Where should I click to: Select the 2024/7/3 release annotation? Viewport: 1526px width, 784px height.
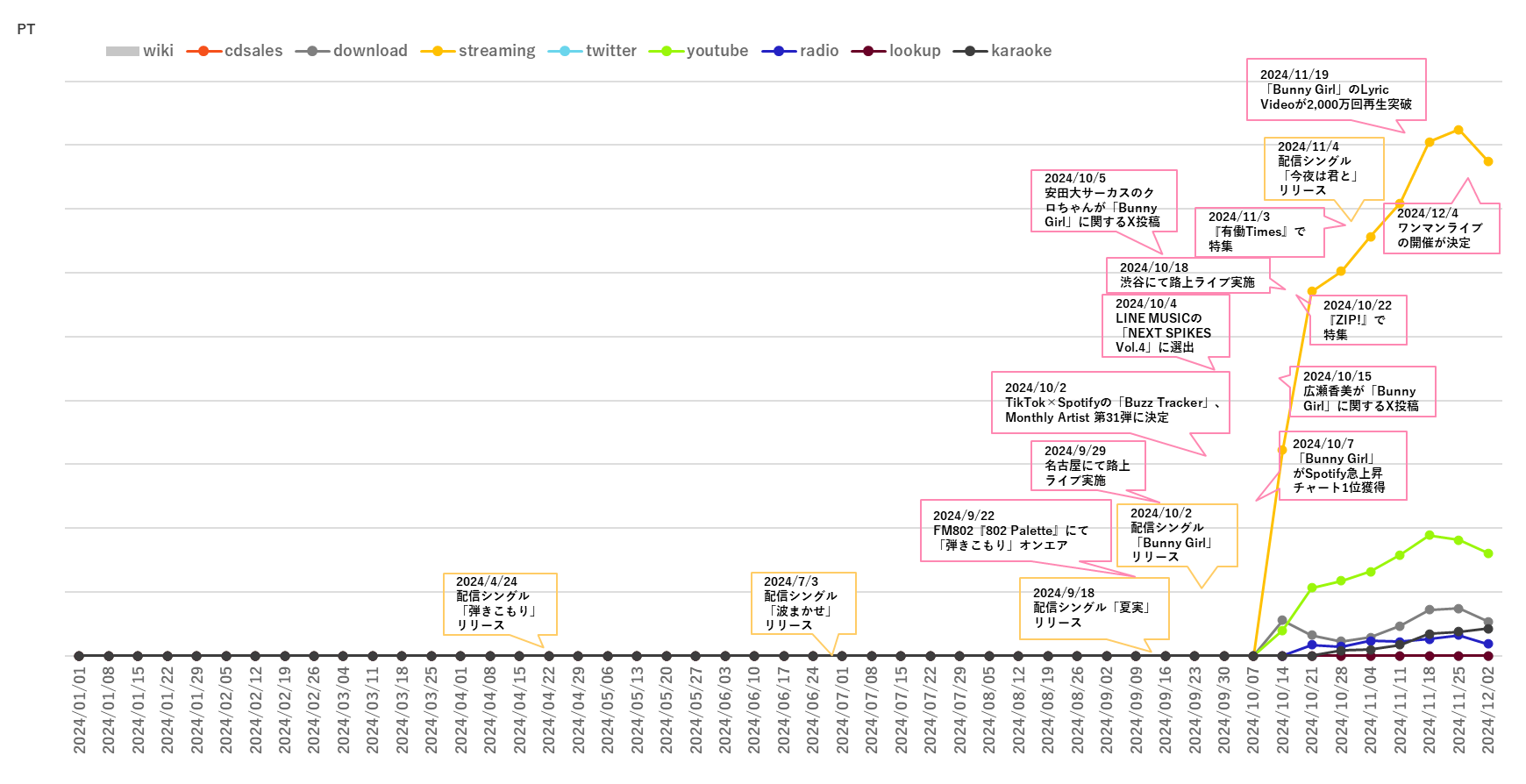802,603
